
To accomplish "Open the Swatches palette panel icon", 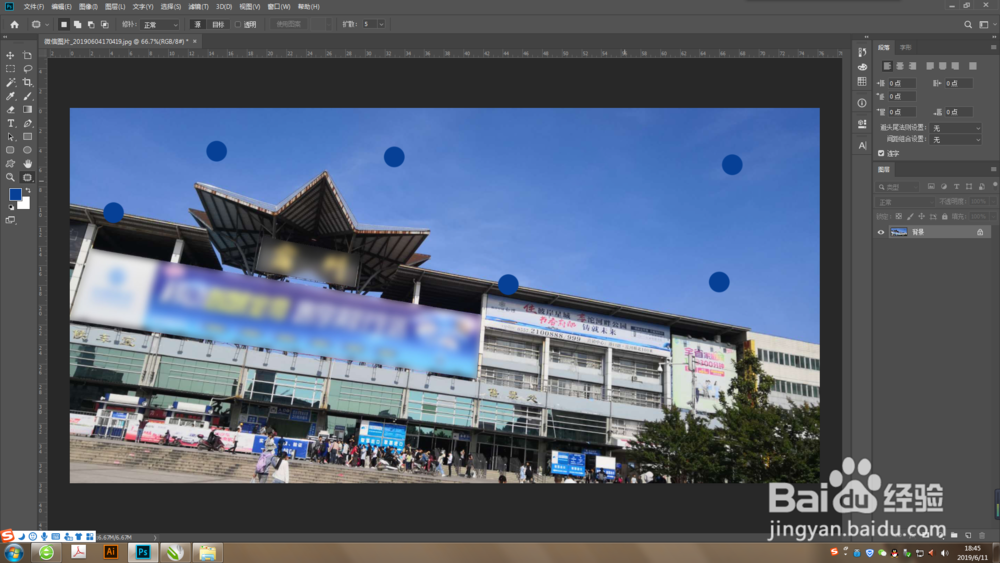I will pyautogui.click(x=862, y=82).
